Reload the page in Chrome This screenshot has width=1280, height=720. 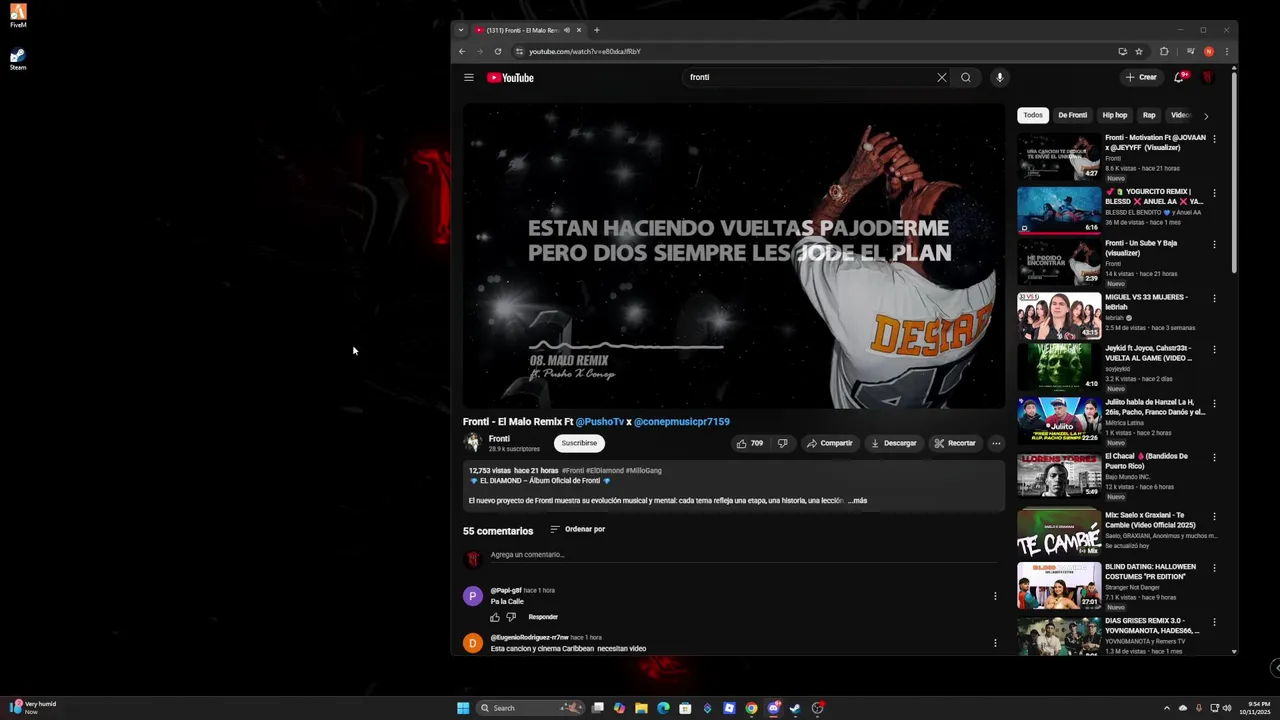498,51
